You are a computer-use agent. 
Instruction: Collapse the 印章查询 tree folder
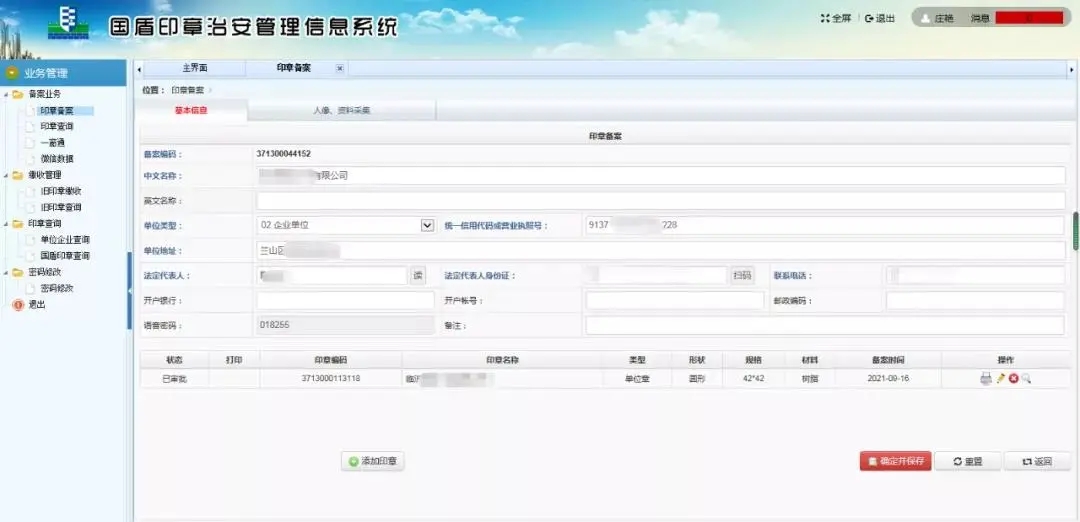click(x=6, y=224)
